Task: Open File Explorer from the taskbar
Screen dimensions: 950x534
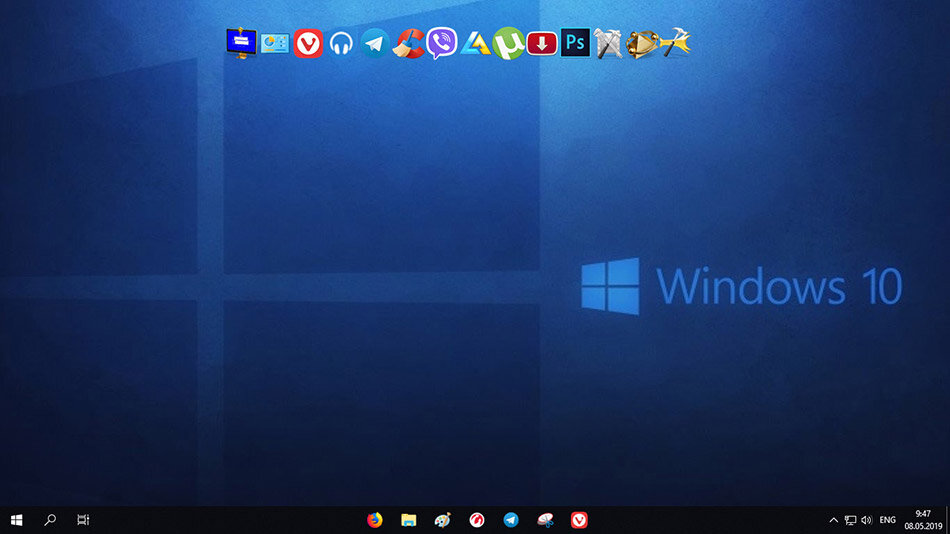Action: coord(409,520)
